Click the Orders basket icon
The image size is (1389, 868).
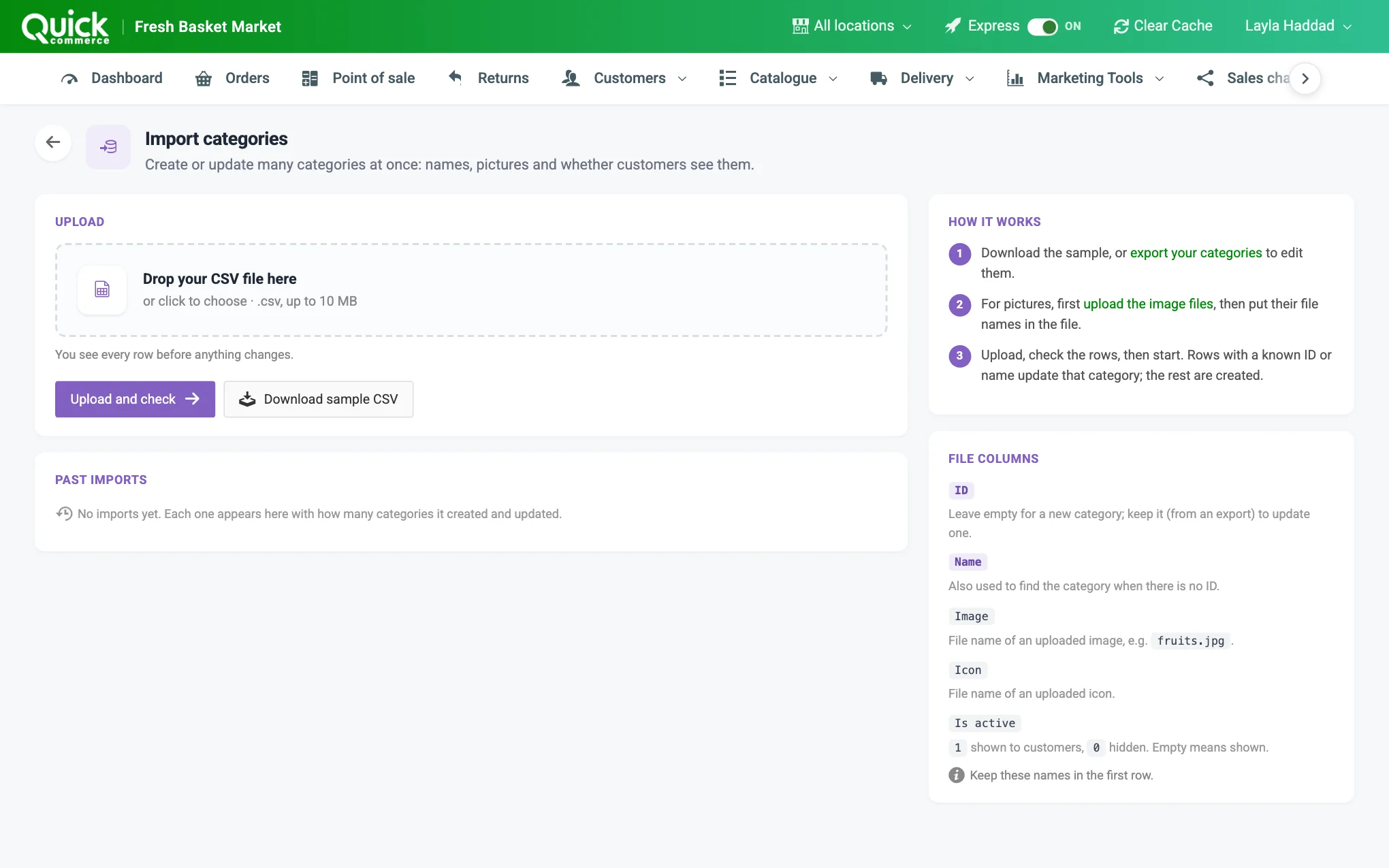point(204,78)
